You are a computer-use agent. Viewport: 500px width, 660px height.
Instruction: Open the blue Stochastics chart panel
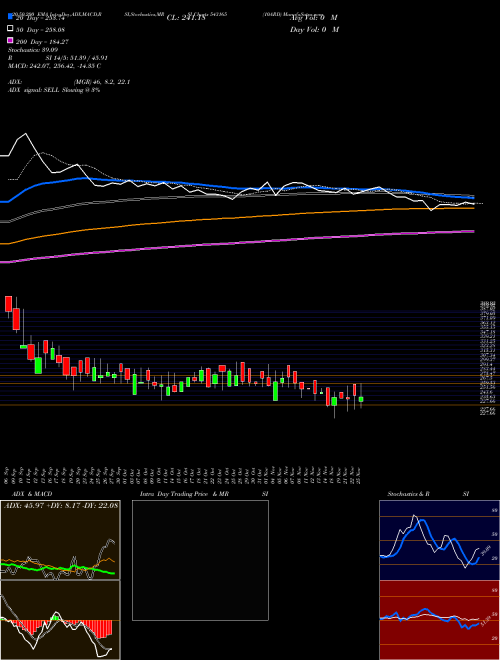[x=439, y=540]
